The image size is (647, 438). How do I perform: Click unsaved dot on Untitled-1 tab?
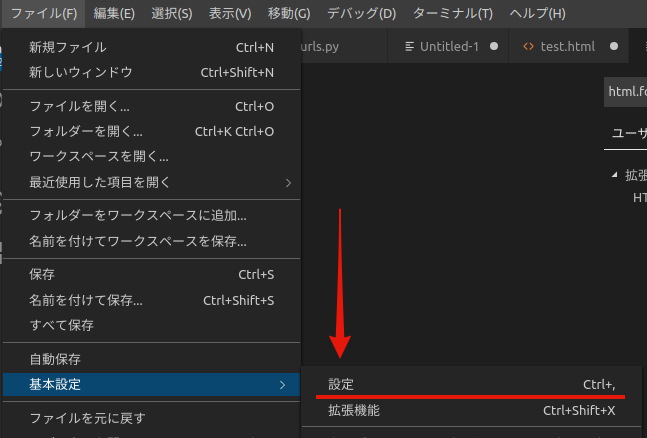pyautogui.click(x=494, y=46)
